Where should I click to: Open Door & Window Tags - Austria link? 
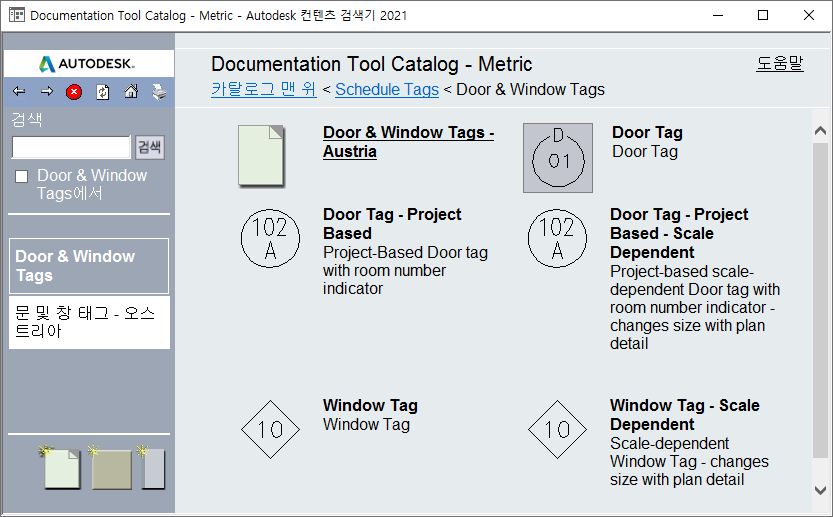click(408, 142)
